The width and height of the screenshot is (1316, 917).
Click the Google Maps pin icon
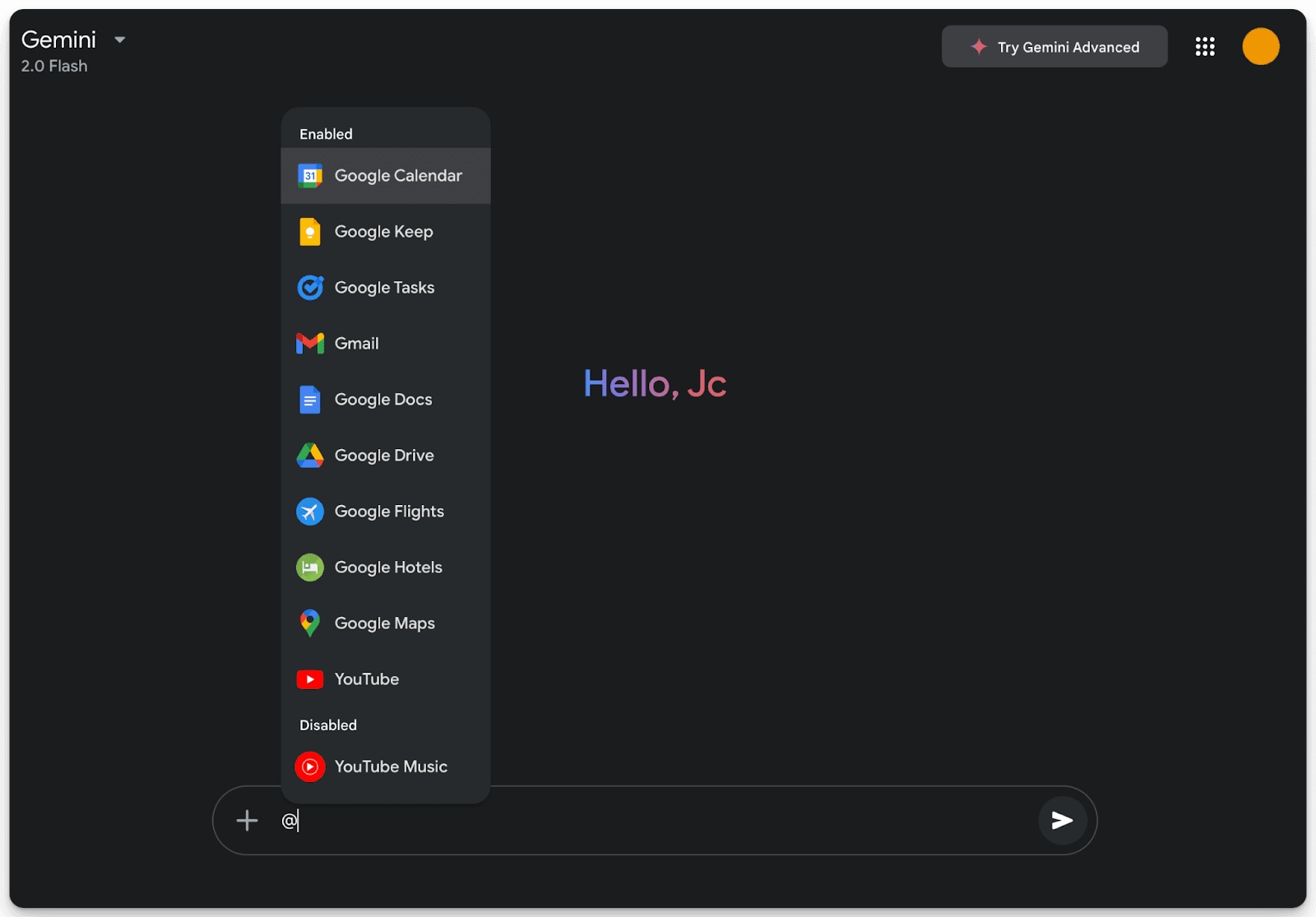click(310, 623)
